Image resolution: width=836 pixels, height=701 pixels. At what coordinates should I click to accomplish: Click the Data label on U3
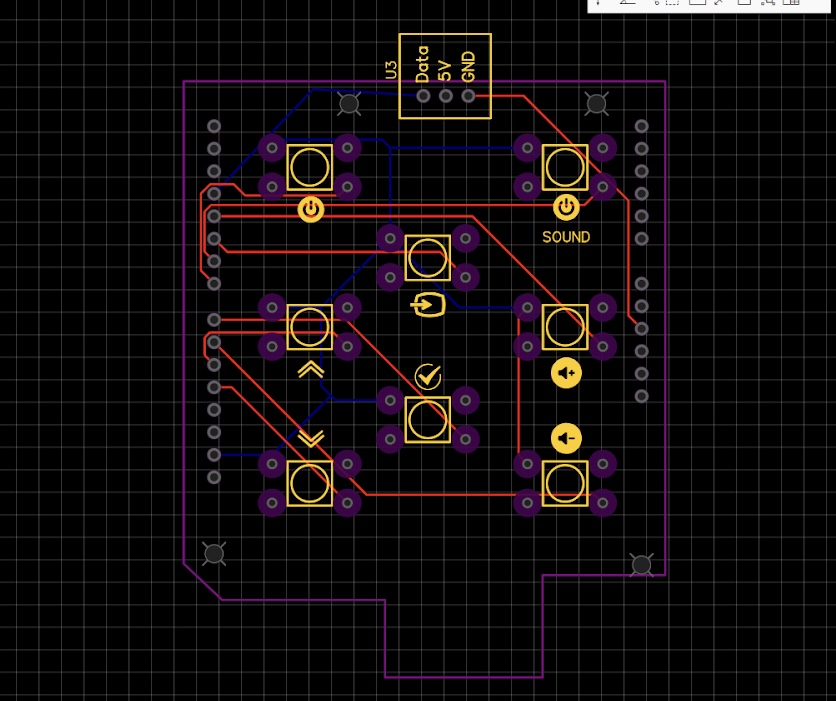coord(422,64)
